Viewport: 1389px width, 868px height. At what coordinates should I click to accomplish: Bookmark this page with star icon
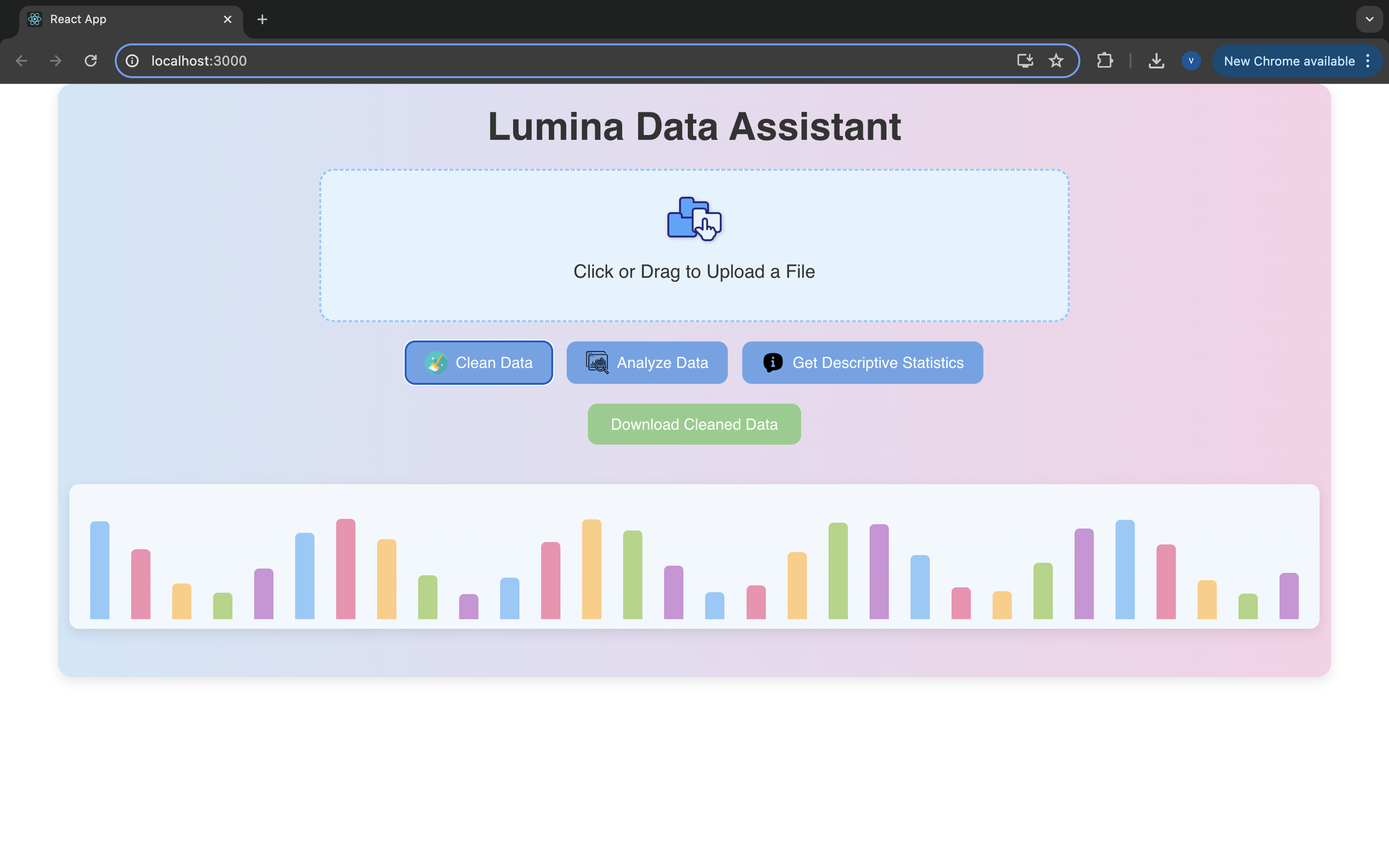click(x=1056, y=61)
